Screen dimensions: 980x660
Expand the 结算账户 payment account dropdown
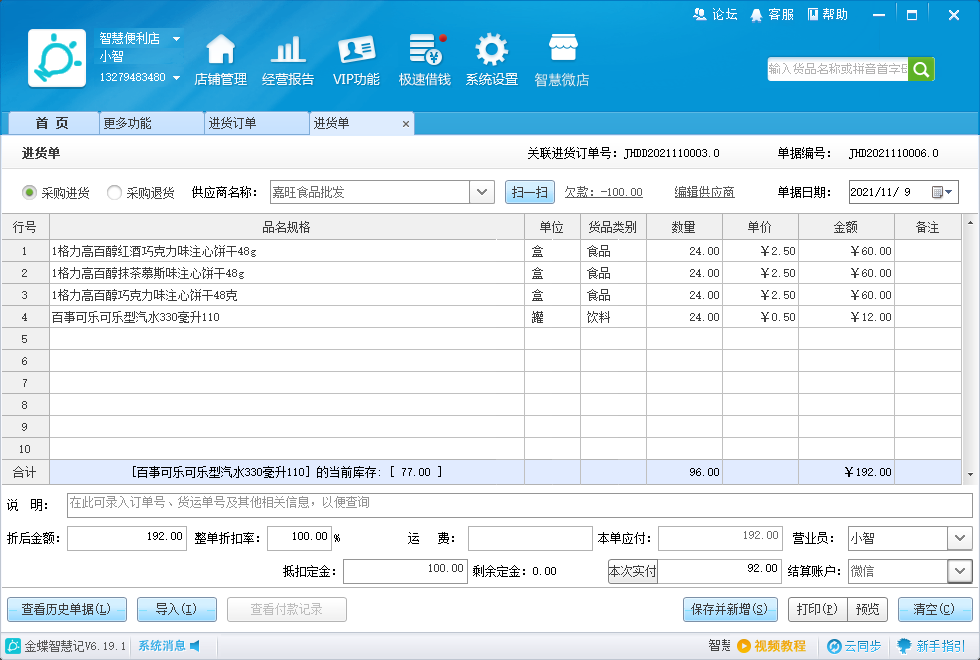click(959, 571)
